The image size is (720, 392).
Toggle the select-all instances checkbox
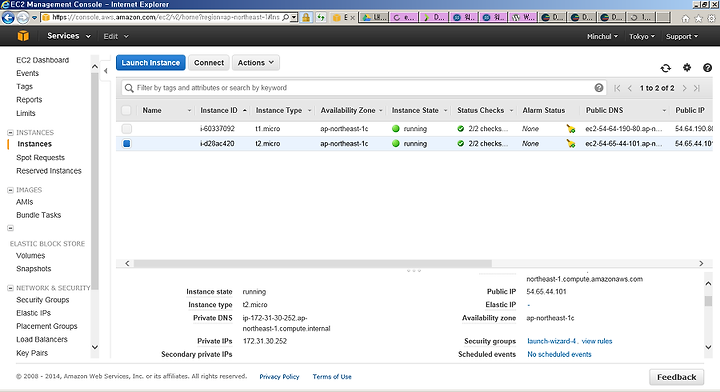tap(126, 110)
